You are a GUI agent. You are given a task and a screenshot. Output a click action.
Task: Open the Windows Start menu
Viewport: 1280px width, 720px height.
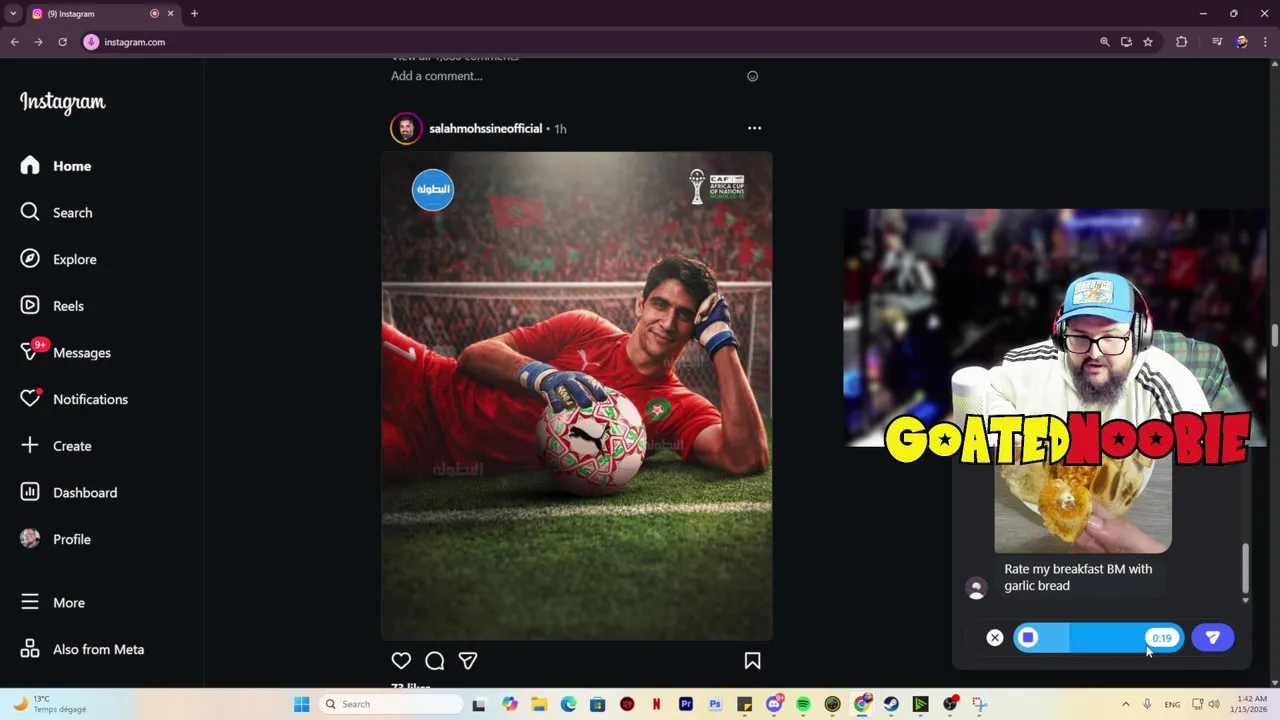(x=301, y=704)
